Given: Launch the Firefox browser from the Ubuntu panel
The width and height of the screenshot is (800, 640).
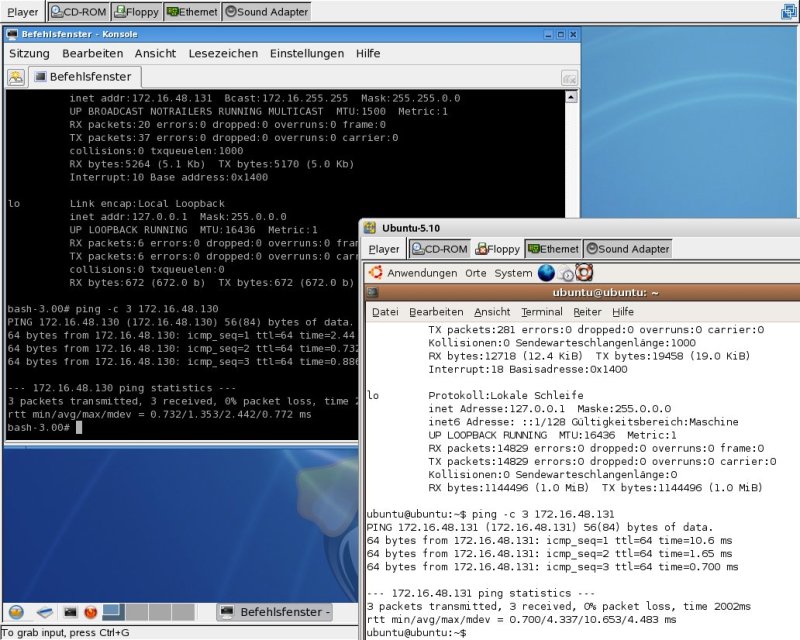Looking at the screenshot, I should 546,273.
